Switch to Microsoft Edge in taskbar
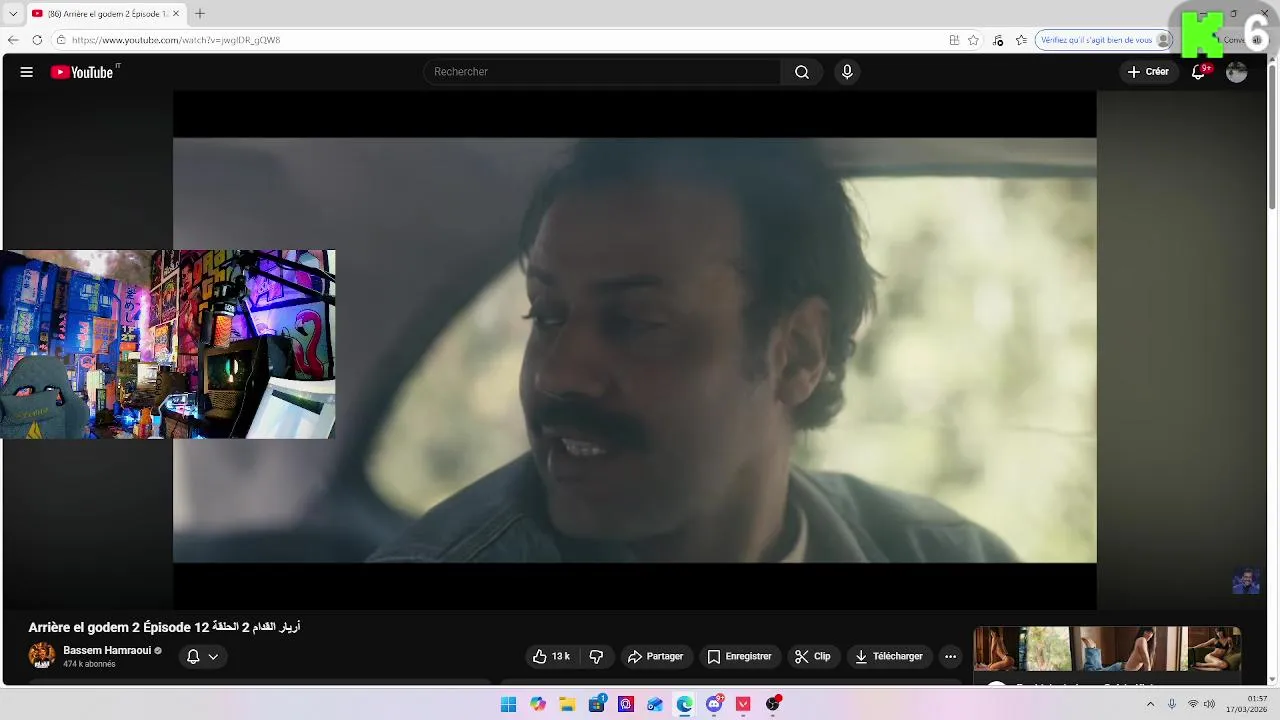This screenshot has width=1280, height=720. pyautogui.click(x=684, y=704)
